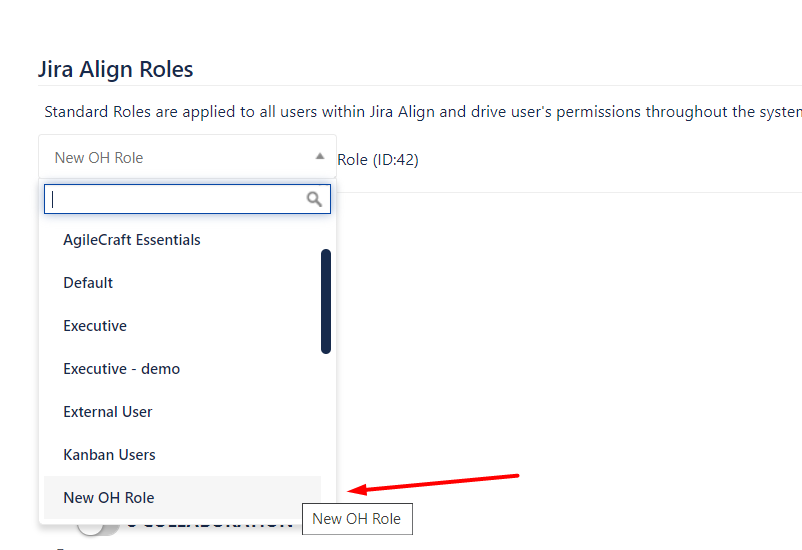Click the search magnifier icon in dropdown

click(314, 199)
